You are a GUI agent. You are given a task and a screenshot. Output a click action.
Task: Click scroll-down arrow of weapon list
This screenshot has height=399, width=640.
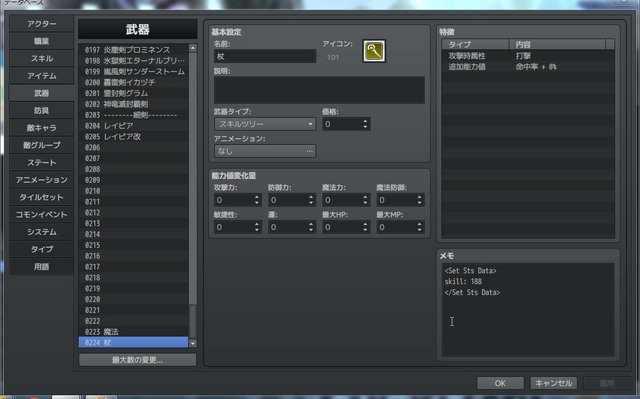point(193,344)
